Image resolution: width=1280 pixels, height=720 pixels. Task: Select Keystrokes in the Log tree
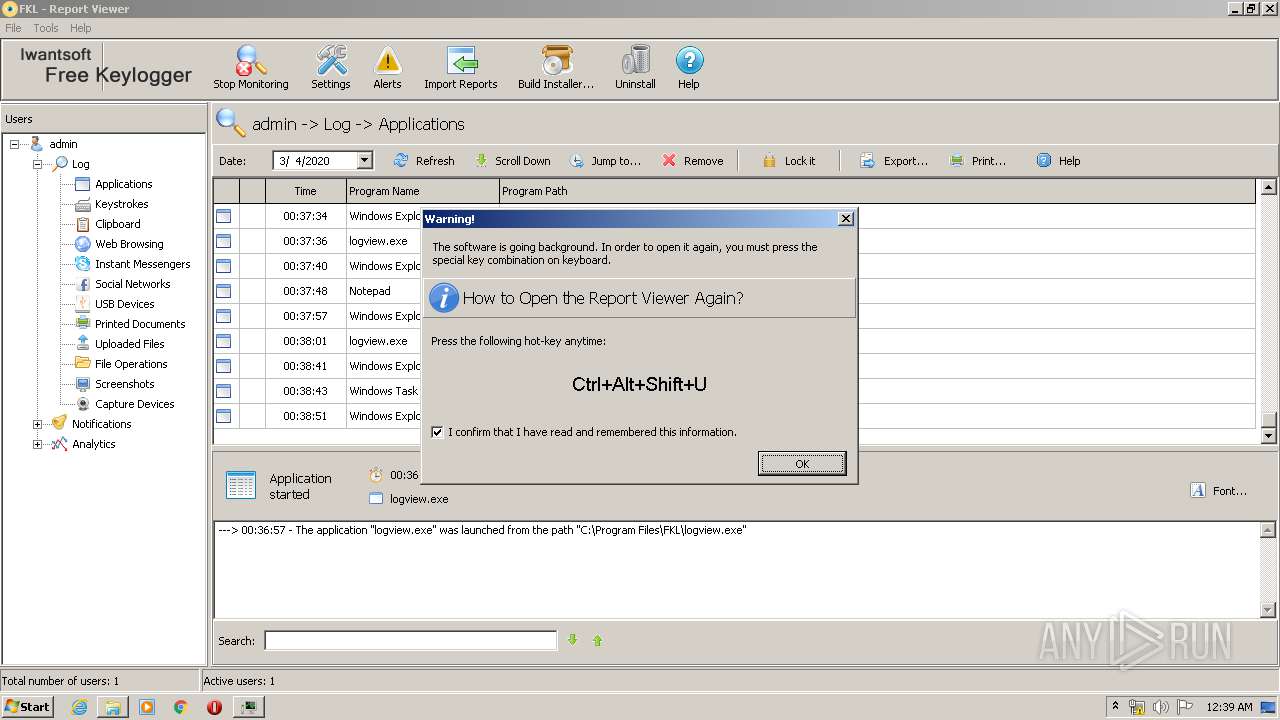point(121,204)
